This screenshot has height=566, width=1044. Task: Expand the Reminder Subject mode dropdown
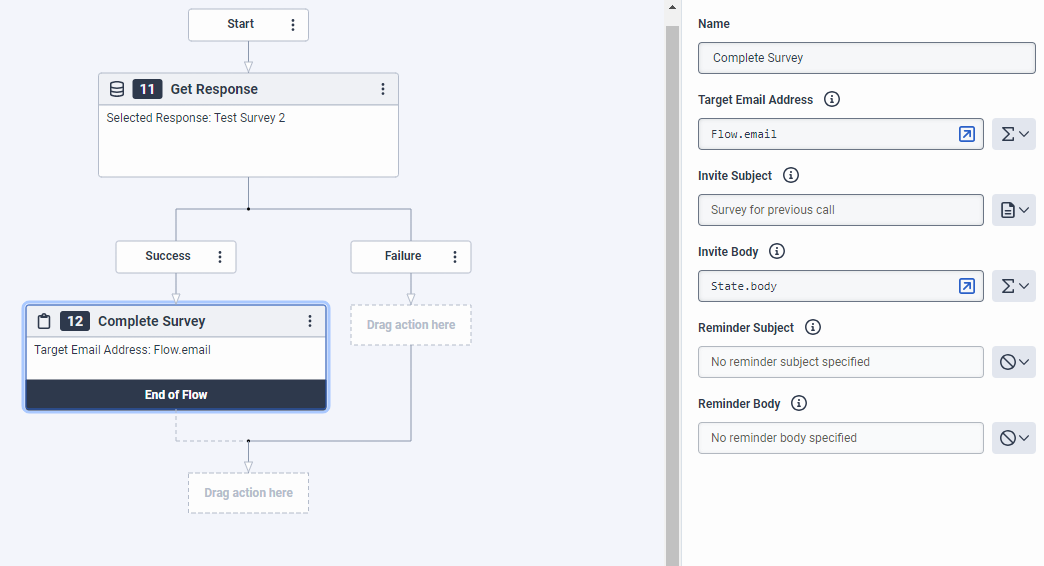click(x=1014, y=362)
